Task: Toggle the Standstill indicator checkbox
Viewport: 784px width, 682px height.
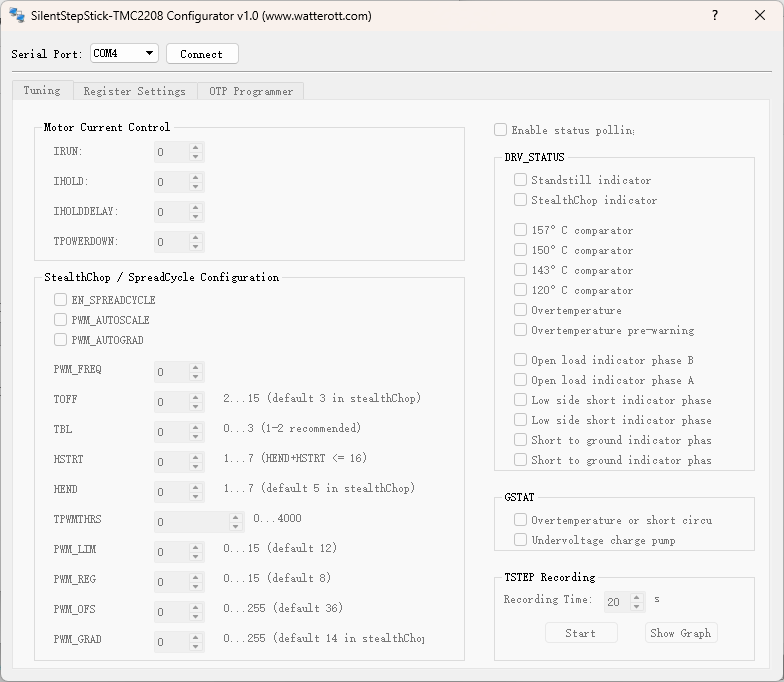Action: [520, 180]
